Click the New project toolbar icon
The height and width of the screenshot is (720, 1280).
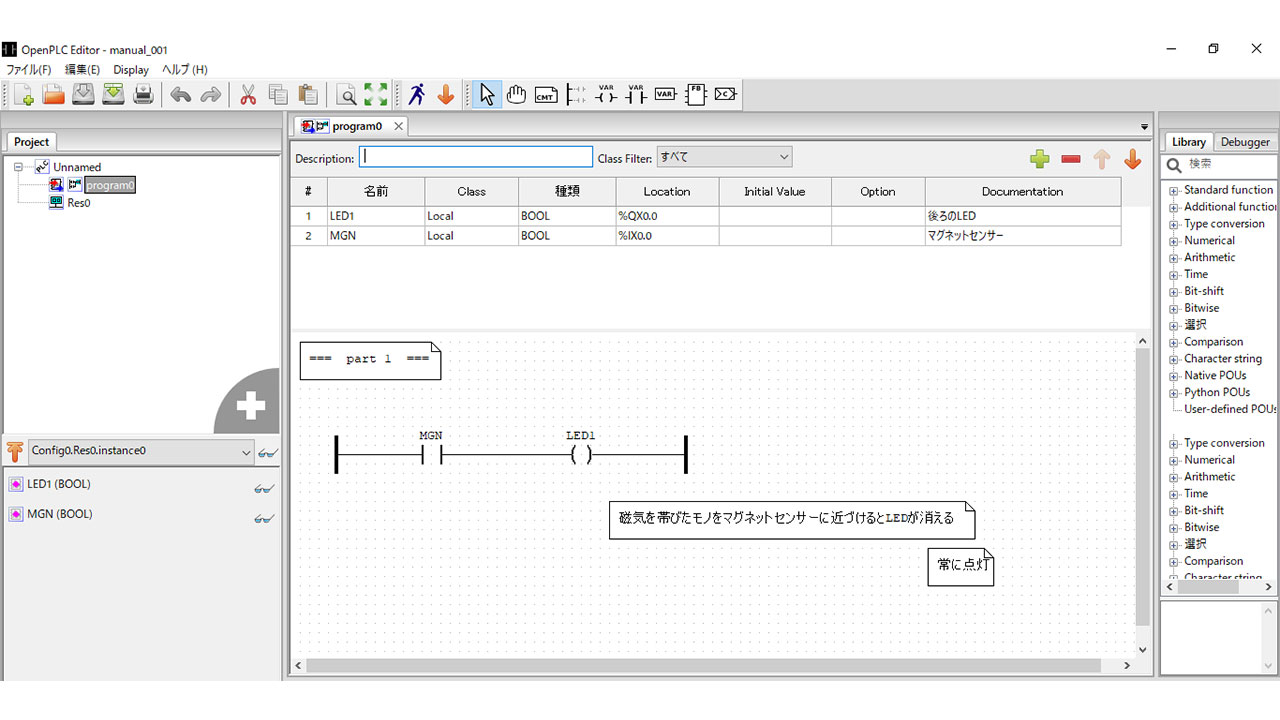tap(22, 95)
